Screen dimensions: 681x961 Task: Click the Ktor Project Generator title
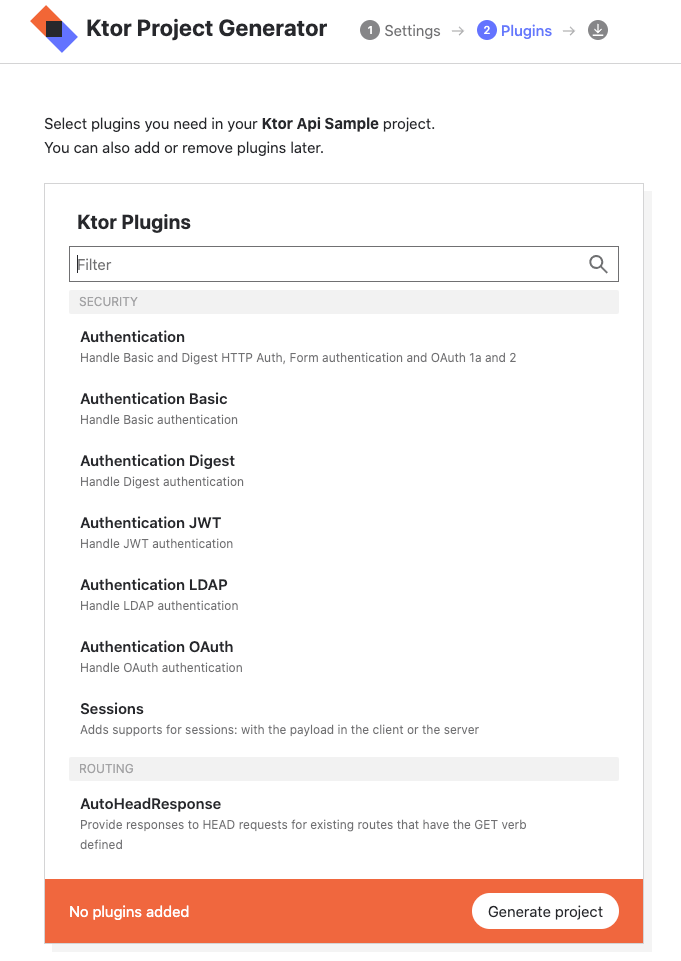pyautogui.click(x=207, y=29)
